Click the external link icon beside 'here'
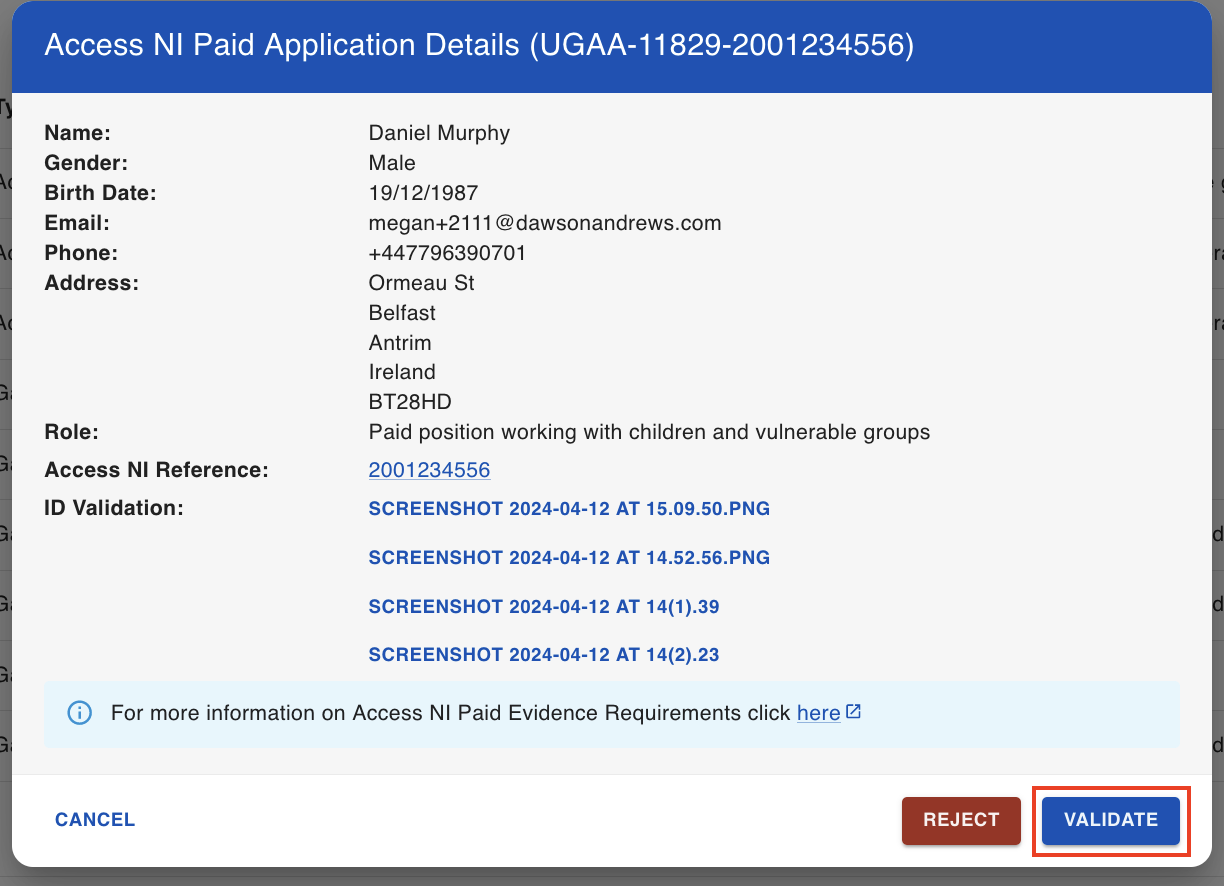The image size is (1224, 886). (x=853, y=712)
